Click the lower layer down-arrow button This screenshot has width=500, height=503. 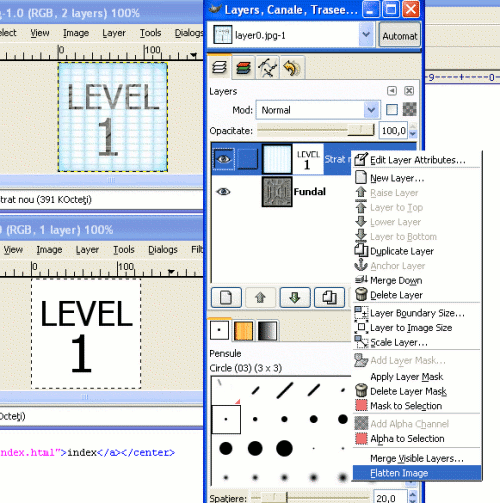pyautogui.click(x=295, y=297)
